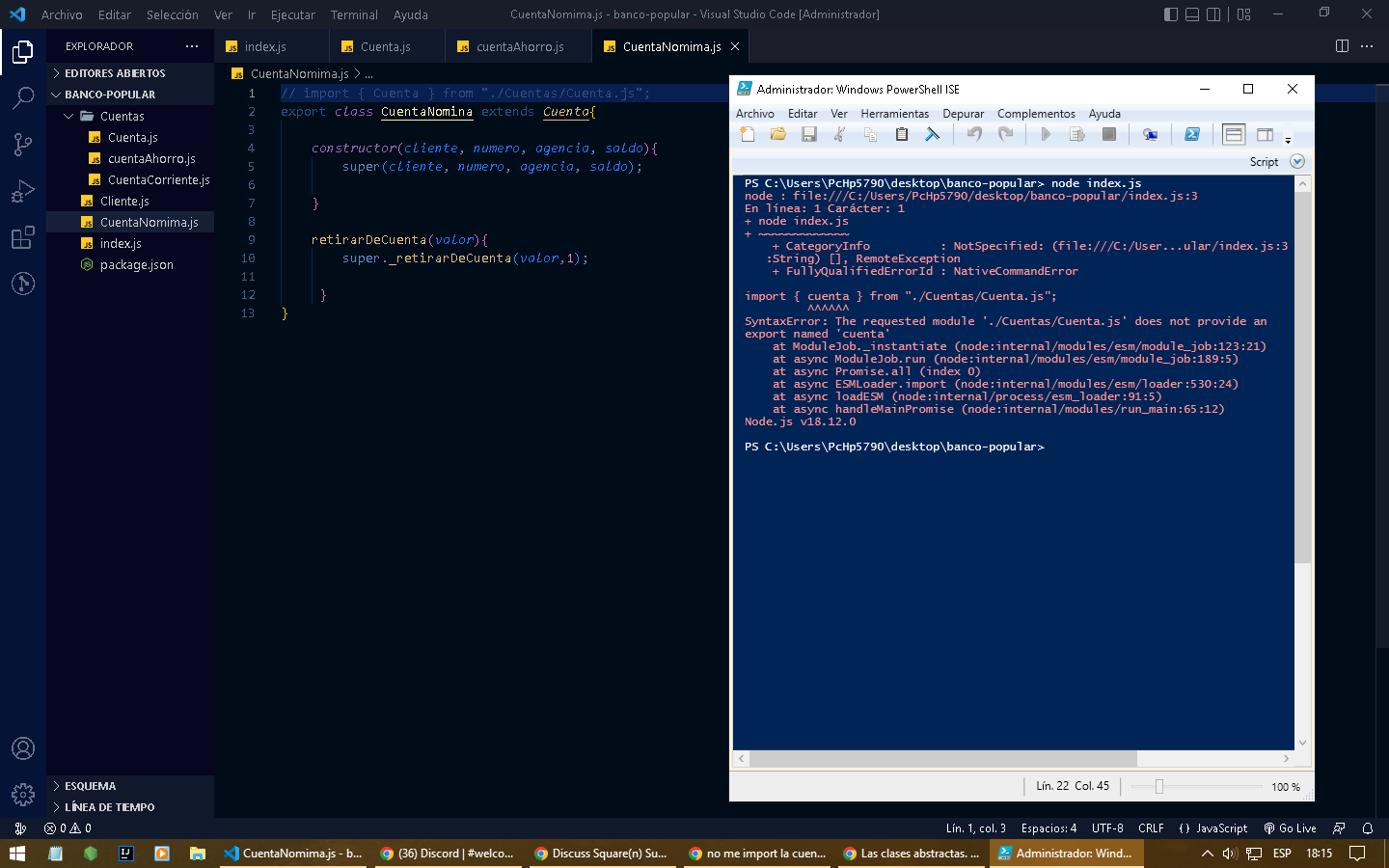Click ISE console horizontal scrollbar thumb
The height and width of the screenshot is (868, 1389).
tap(943, 758)
